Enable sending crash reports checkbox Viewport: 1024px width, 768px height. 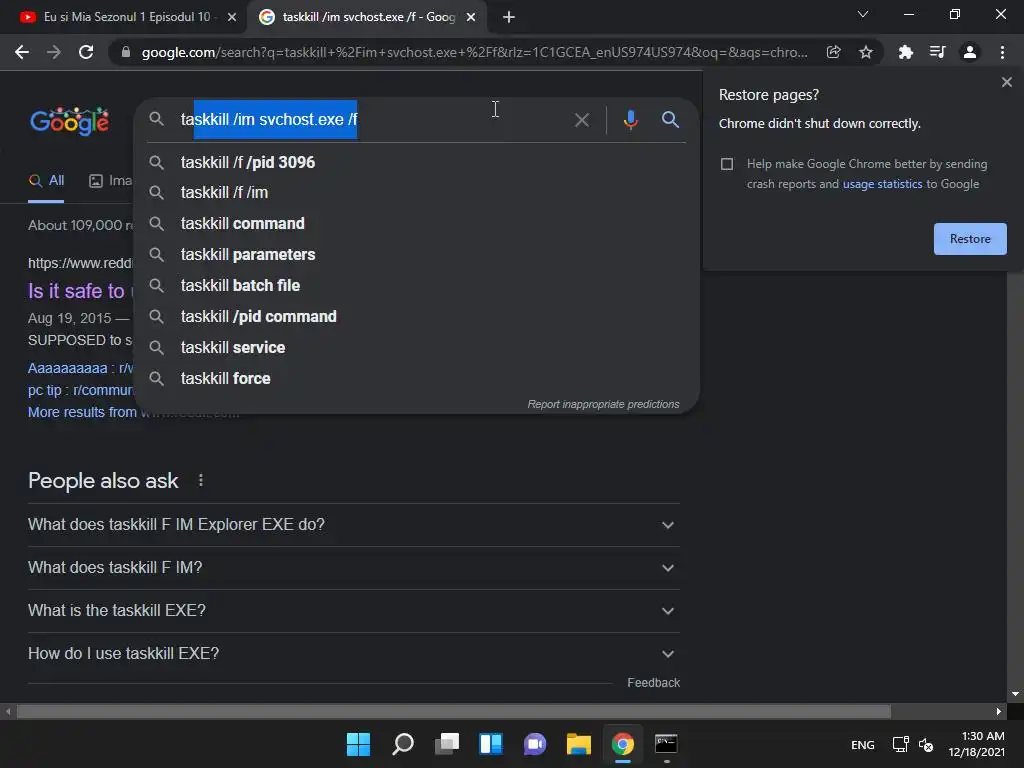[x=727, y=164]
